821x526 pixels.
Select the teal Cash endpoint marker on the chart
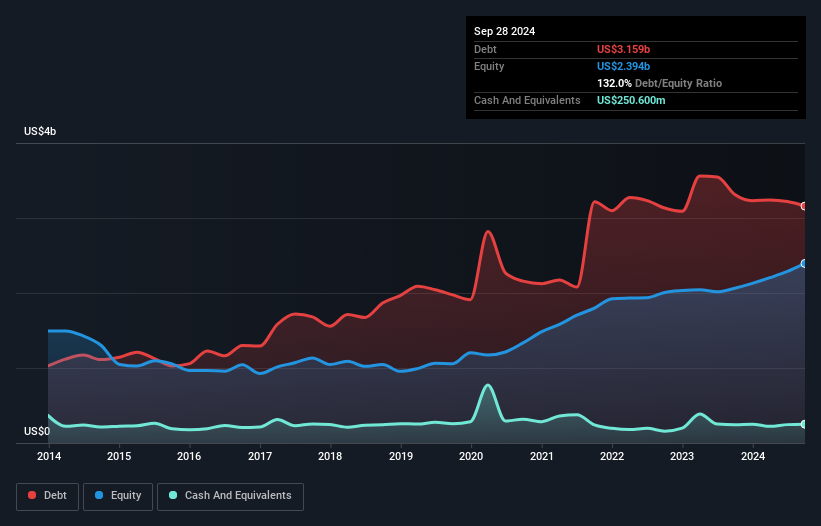pyautogui.click(x=804, y=424)
